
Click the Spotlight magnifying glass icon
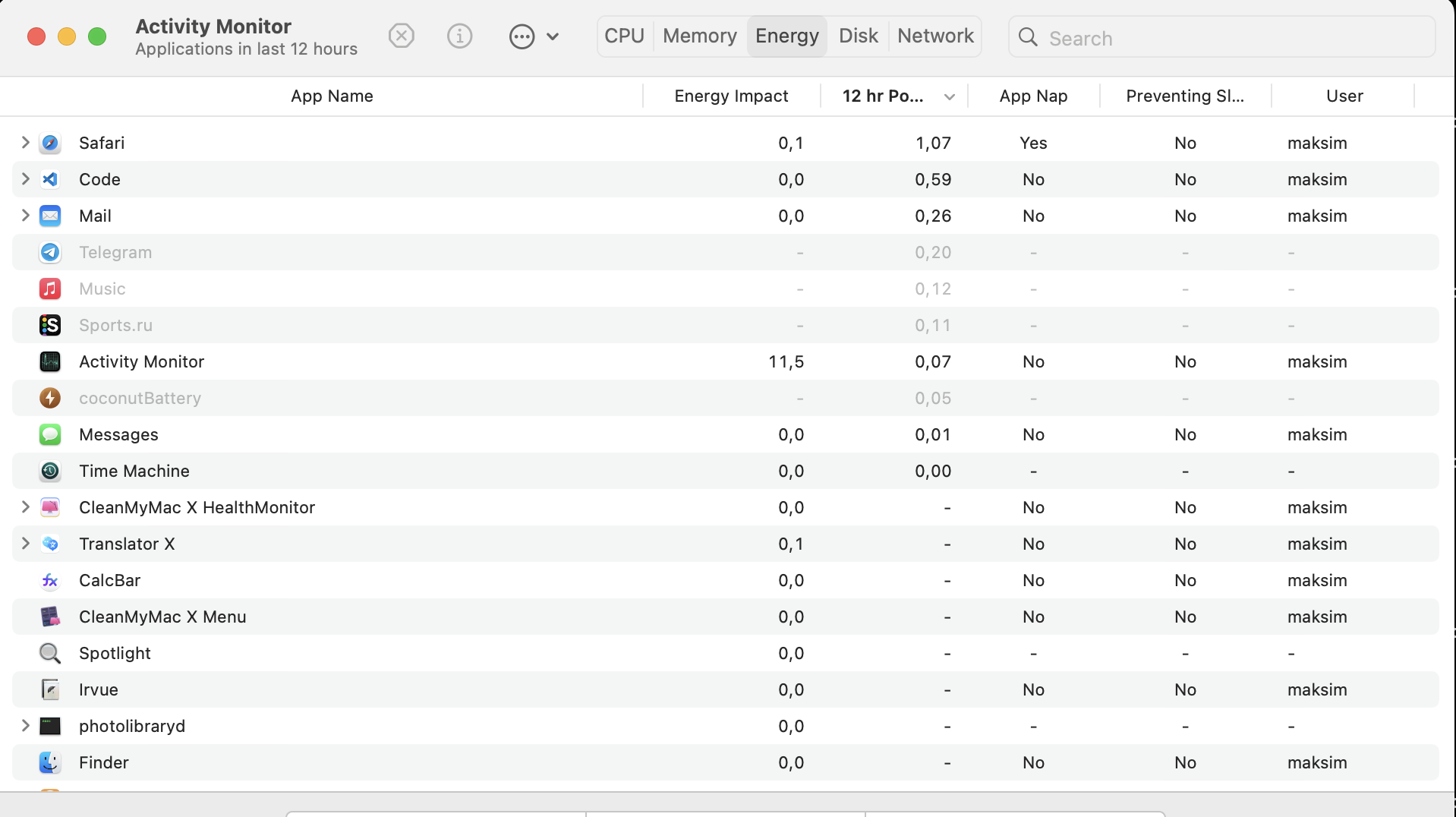pos(50,653)
